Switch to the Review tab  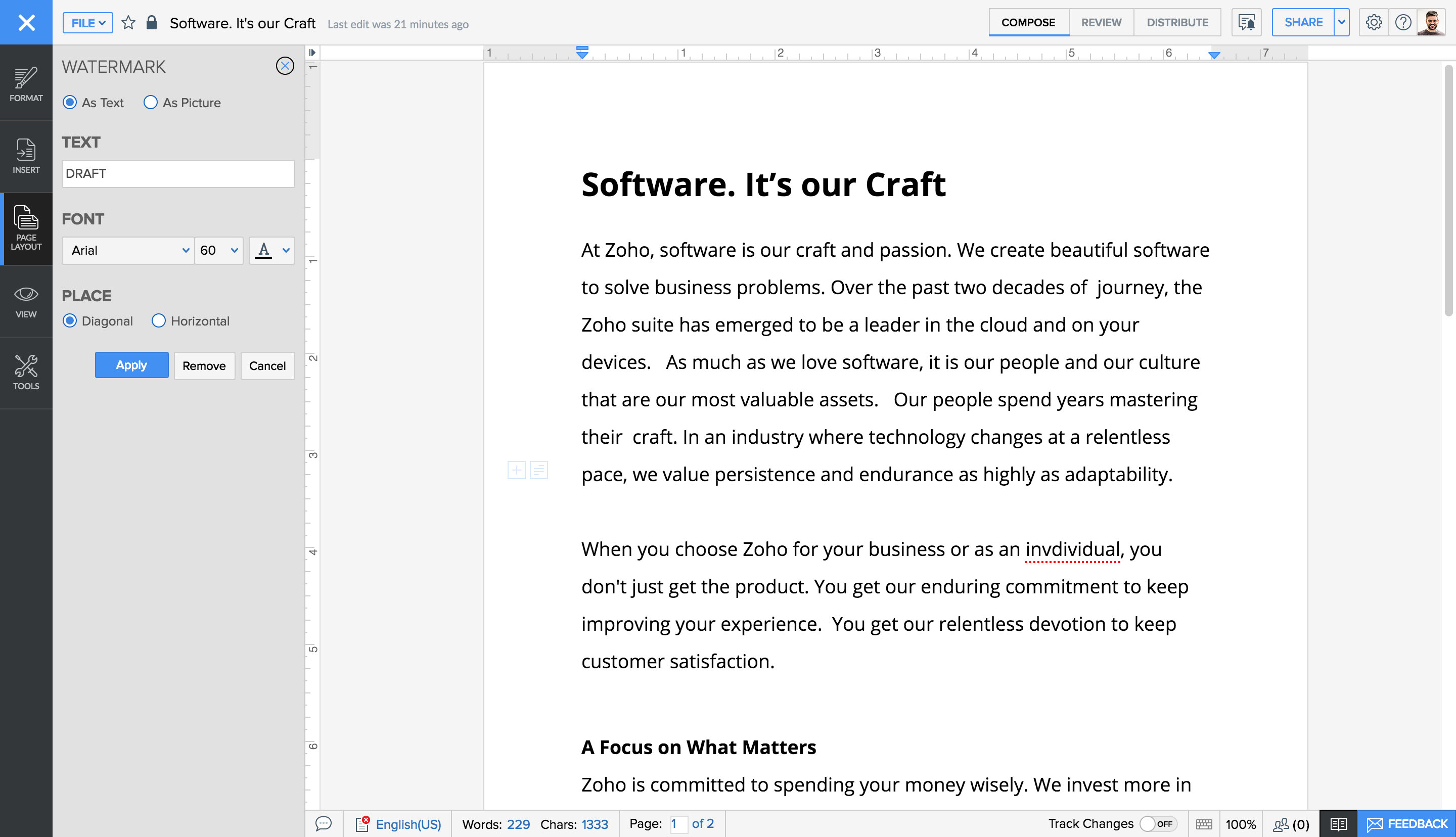[1101, 22]
